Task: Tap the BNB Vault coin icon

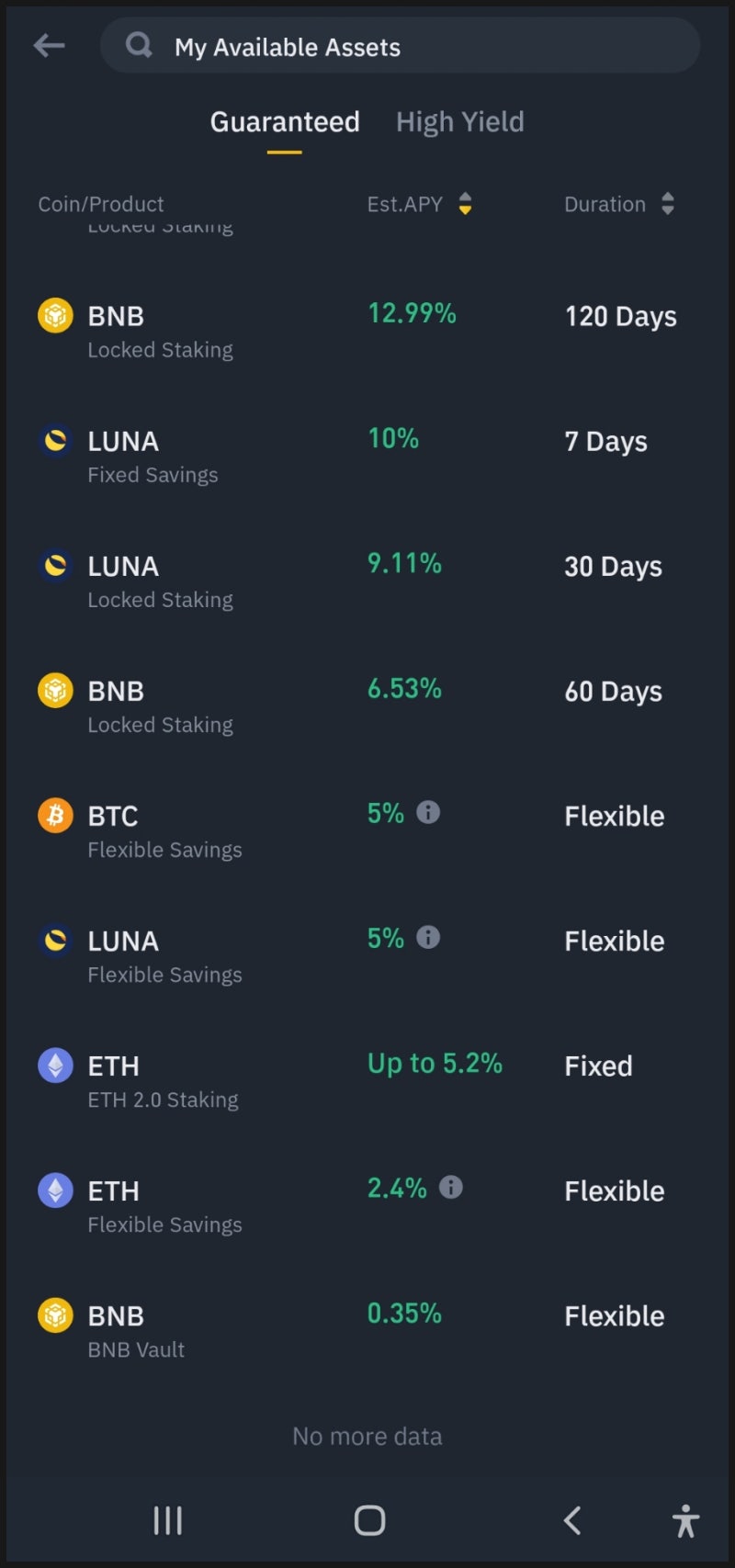Action: coord(55,1315)
